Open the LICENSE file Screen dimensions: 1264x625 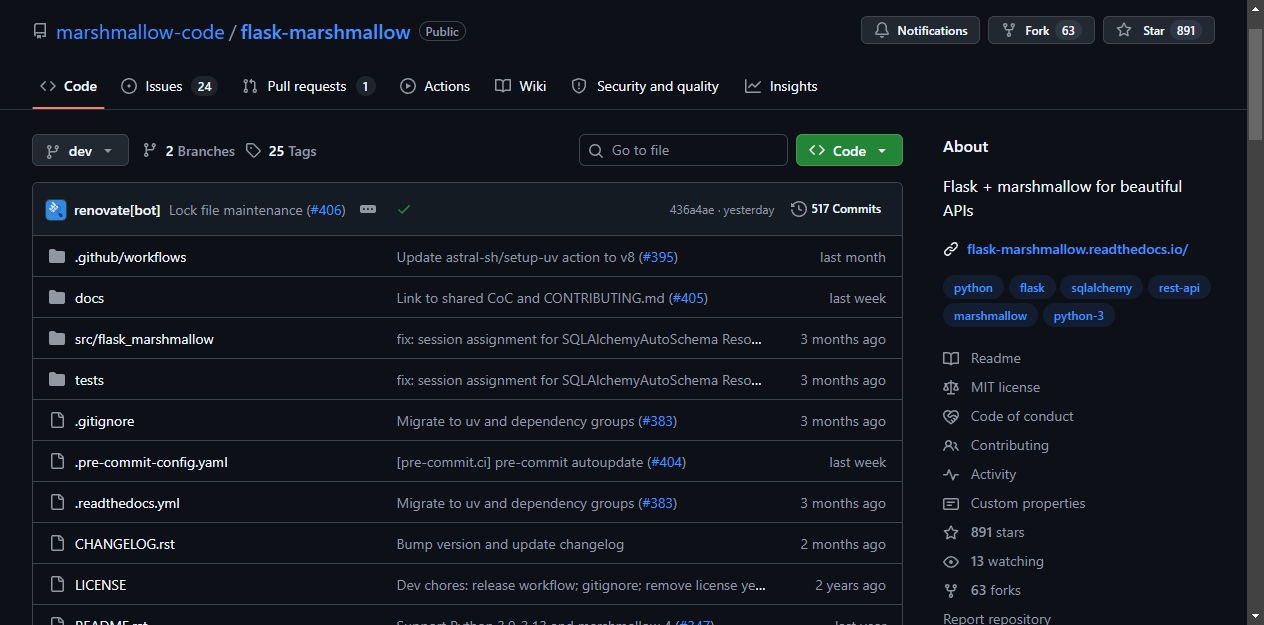click(x=100, y=585)
